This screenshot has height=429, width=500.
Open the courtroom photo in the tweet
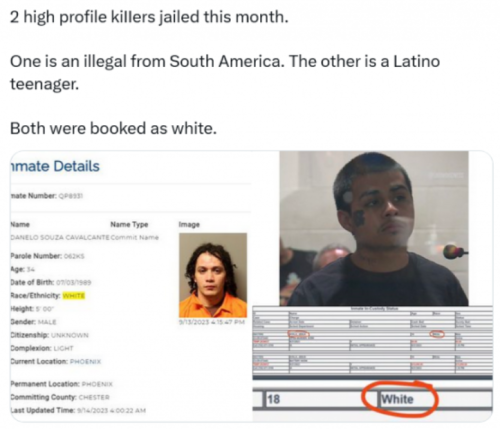[374, 228]
